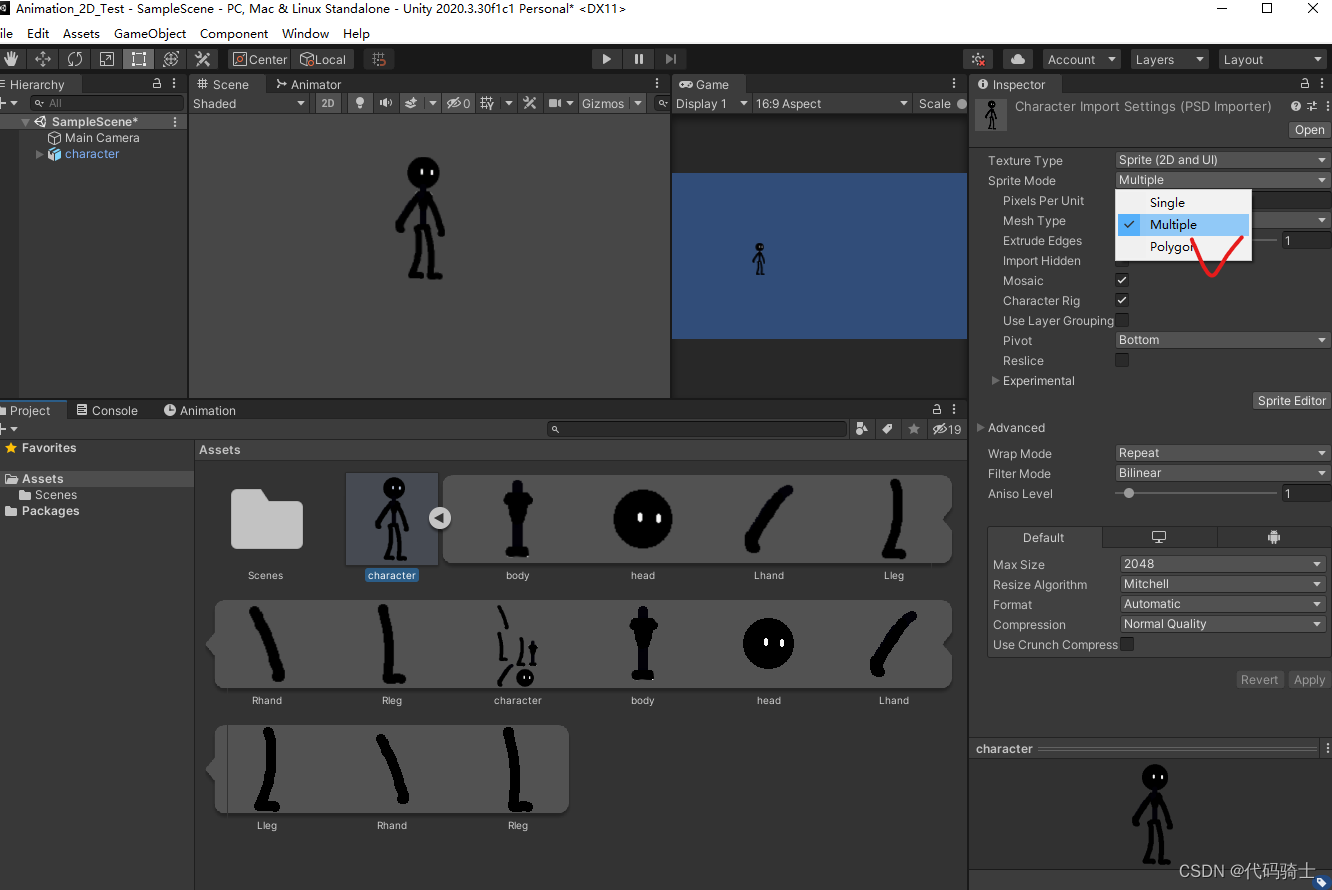This screenshot has height=890, width=1332.
Task: Toggle Scene view audio
Action: 385,103
